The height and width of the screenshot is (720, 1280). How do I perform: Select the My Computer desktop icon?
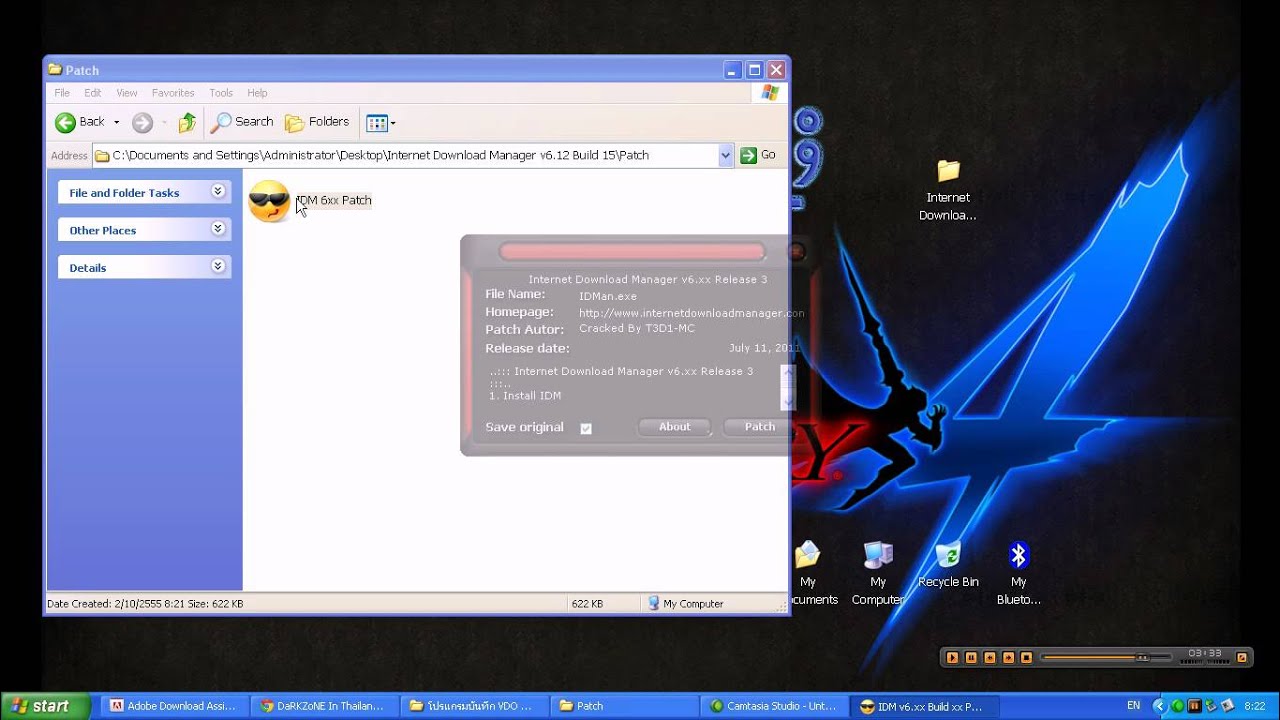point(878,574)
